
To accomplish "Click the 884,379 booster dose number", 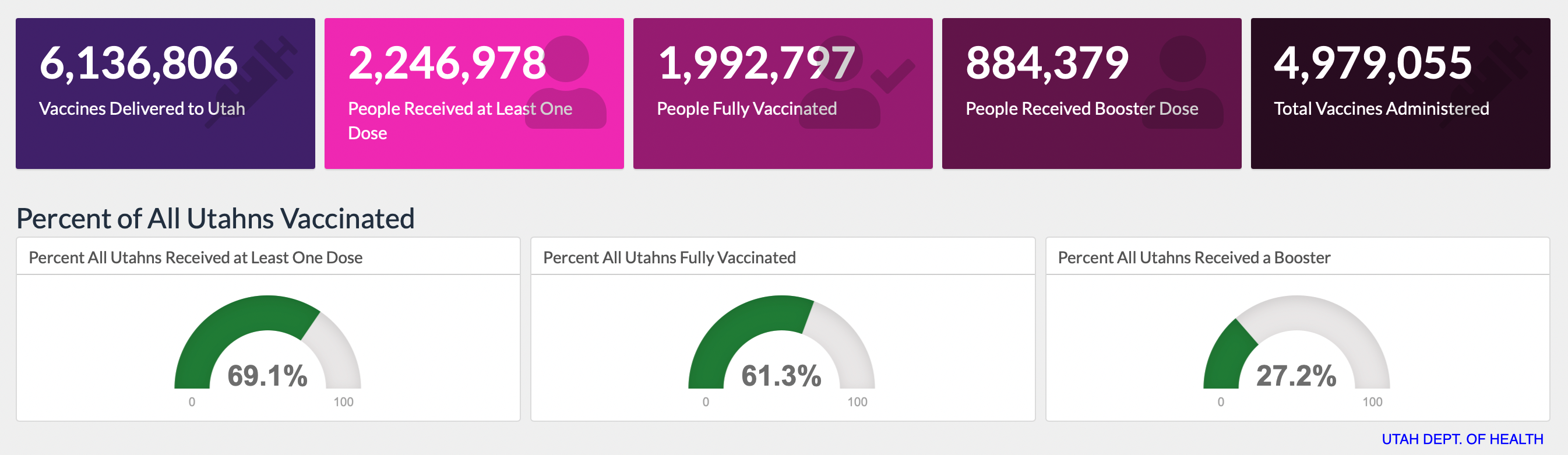I will pos(1047,64).
